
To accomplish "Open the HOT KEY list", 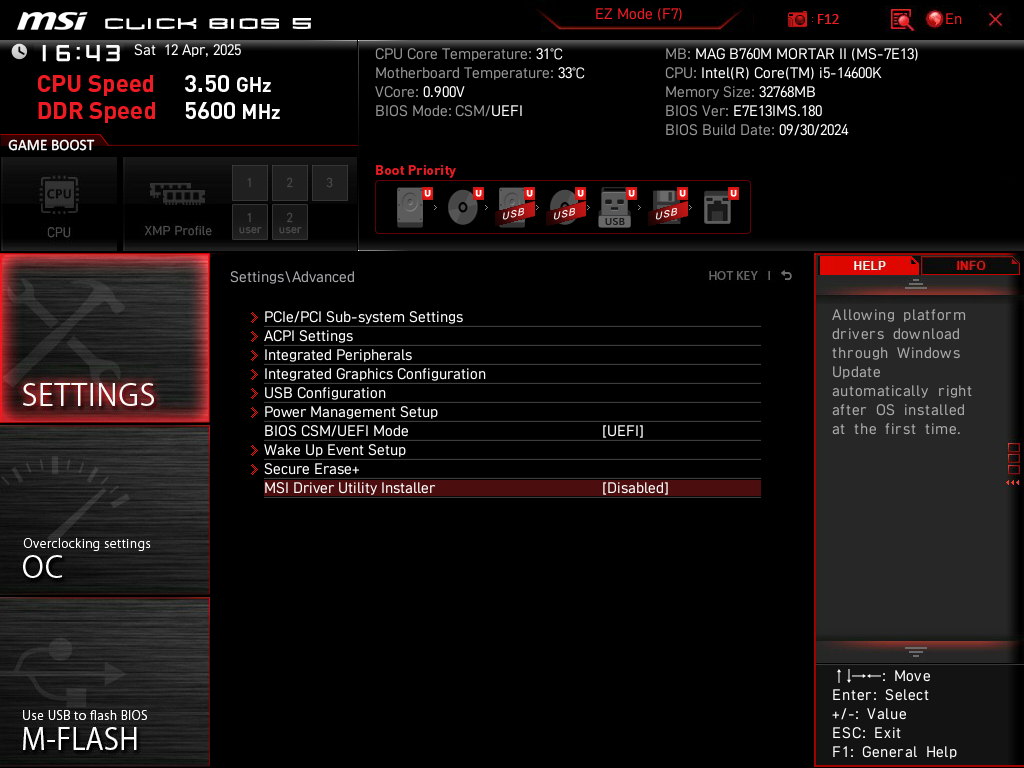I will (x=733, y=276).
